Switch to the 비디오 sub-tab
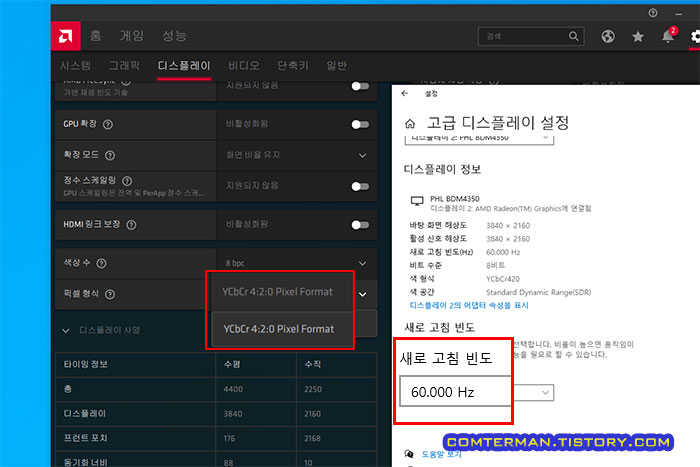Screen dimensions: 700x467 point(244,66)
